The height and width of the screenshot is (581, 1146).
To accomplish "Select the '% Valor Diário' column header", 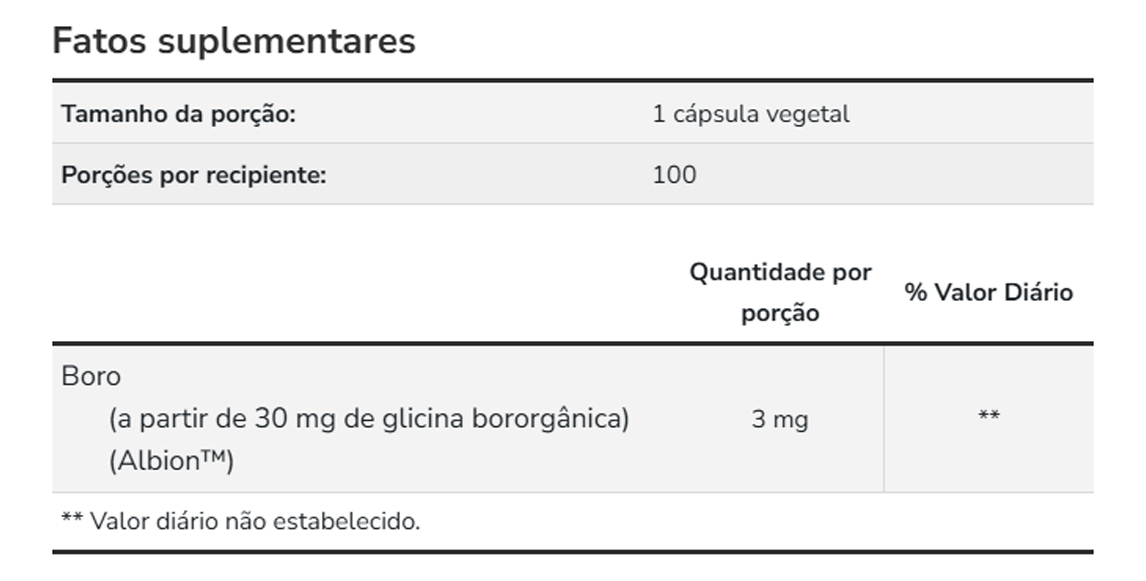I will [988, 292].
